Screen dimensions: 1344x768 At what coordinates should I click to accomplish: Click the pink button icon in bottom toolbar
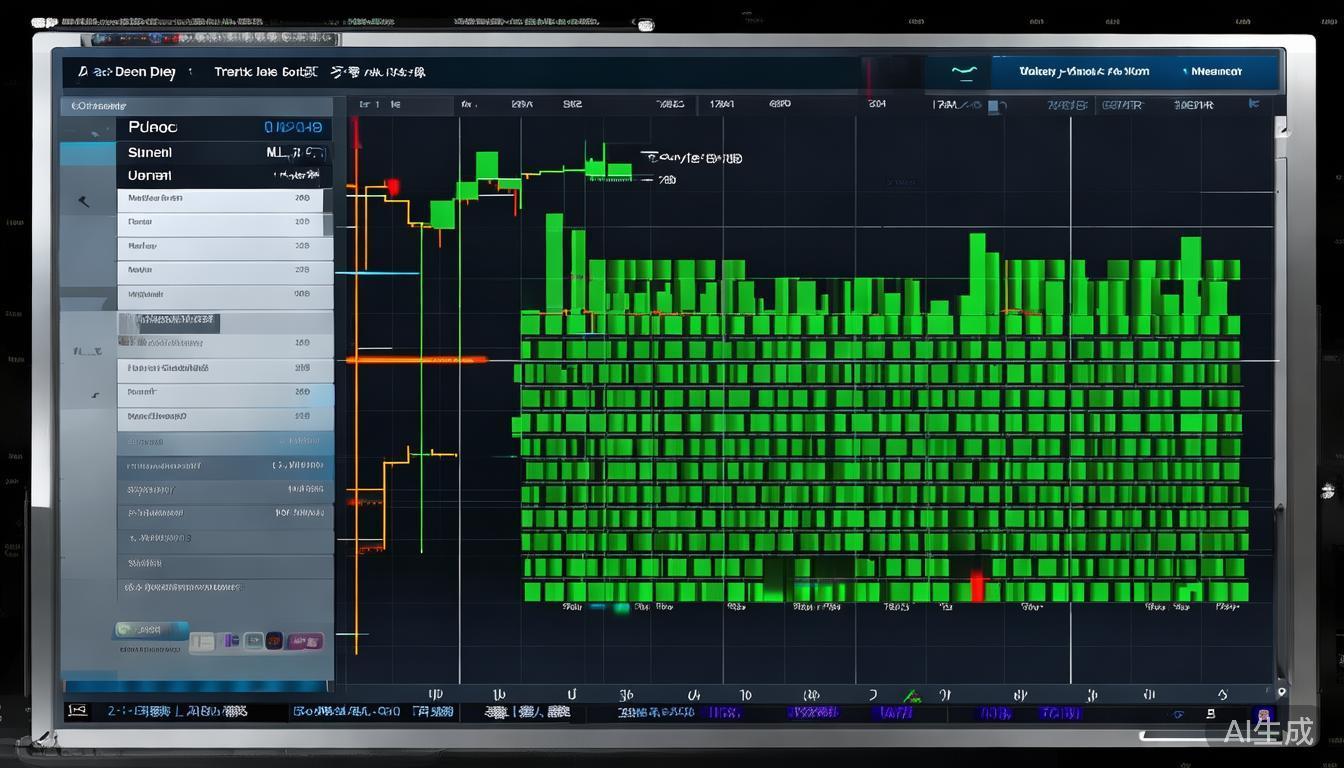click(x=305, y=641)
